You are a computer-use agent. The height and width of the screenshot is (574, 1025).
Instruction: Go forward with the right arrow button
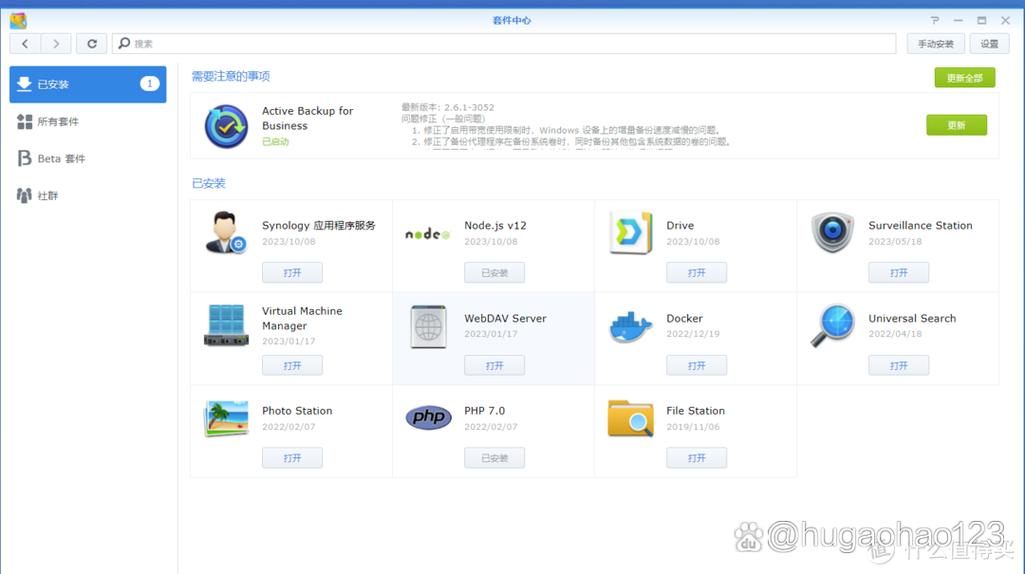[x=56, y=44]
